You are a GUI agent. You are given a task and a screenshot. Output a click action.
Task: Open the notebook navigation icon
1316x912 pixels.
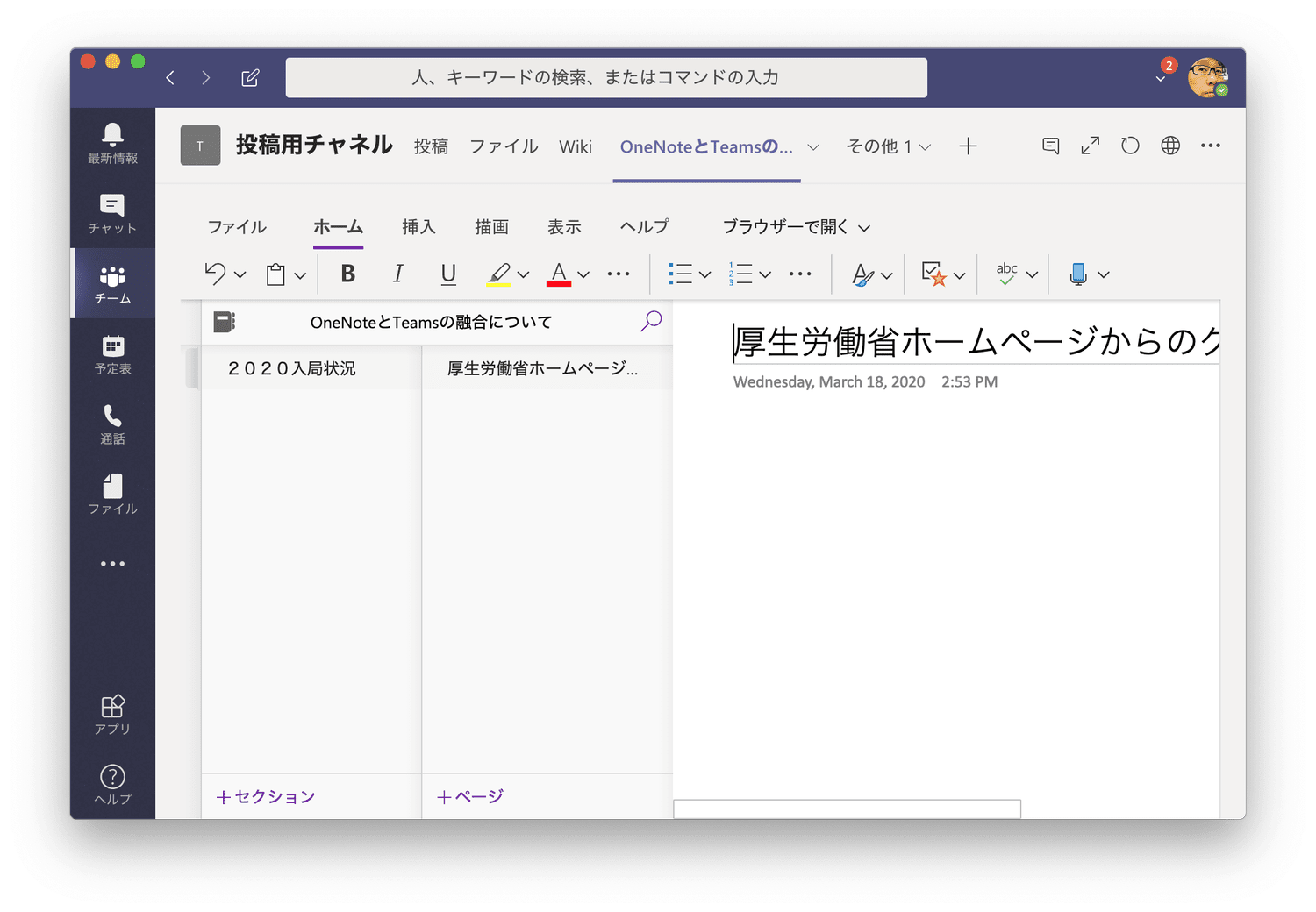(x=225, y=323)
